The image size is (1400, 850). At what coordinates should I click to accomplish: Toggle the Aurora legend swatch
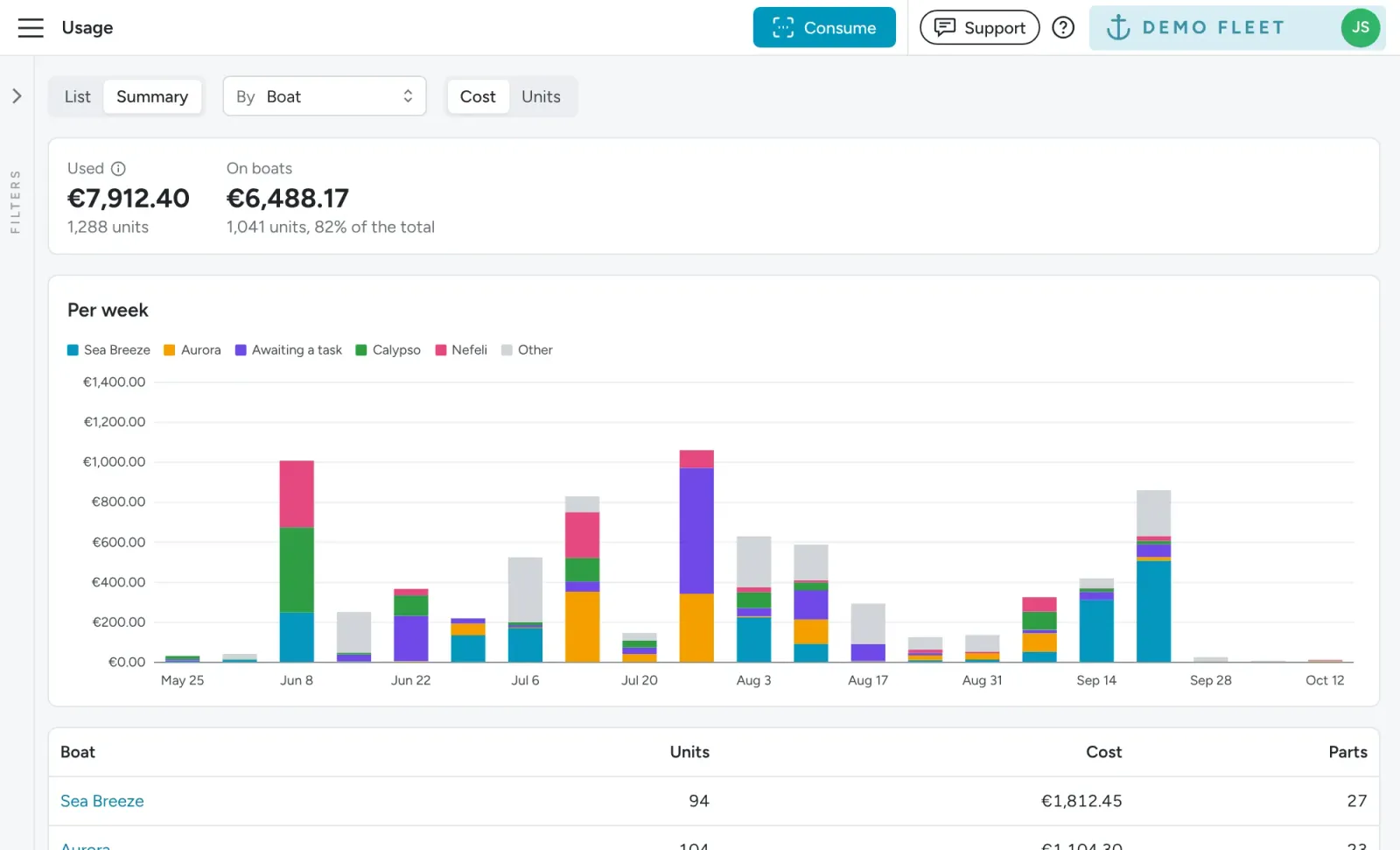pyautogui.click(x=170, y=350)
